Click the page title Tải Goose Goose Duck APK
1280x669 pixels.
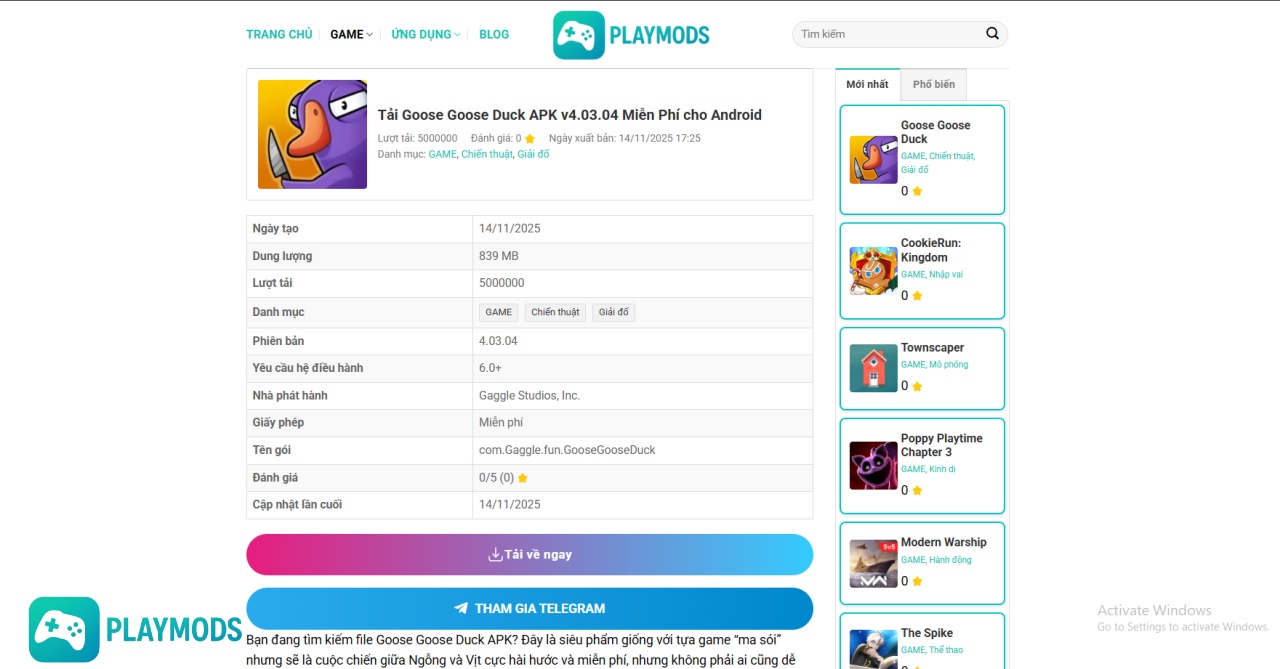[x=570, y=115]
